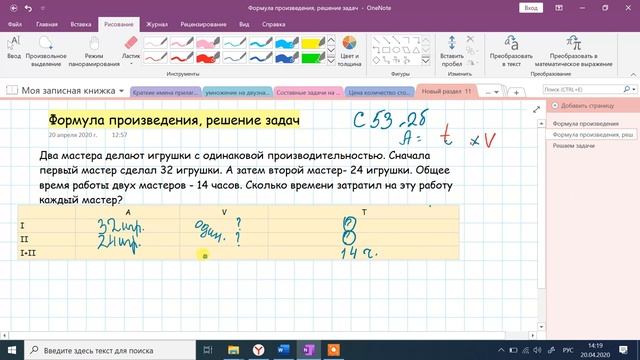Image resolution: width=640 pixels, height=360 pixels.
Task: Open the Формула произведения page
Action: click(x=586, y=124)
